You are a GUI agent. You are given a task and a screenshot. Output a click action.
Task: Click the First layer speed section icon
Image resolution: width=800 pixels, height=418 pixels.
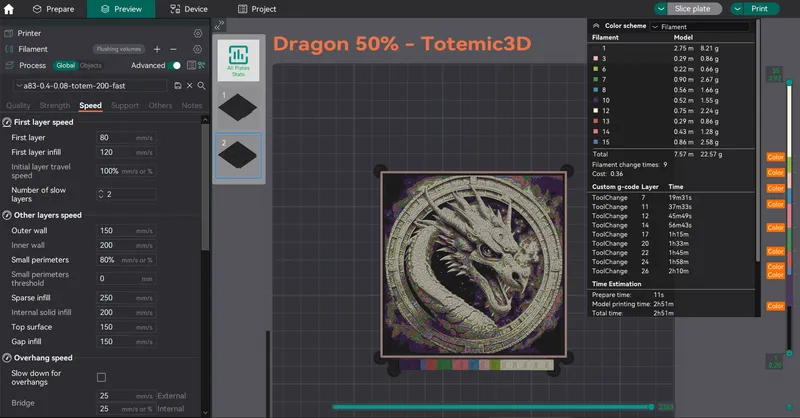click(x=7, y=122)
